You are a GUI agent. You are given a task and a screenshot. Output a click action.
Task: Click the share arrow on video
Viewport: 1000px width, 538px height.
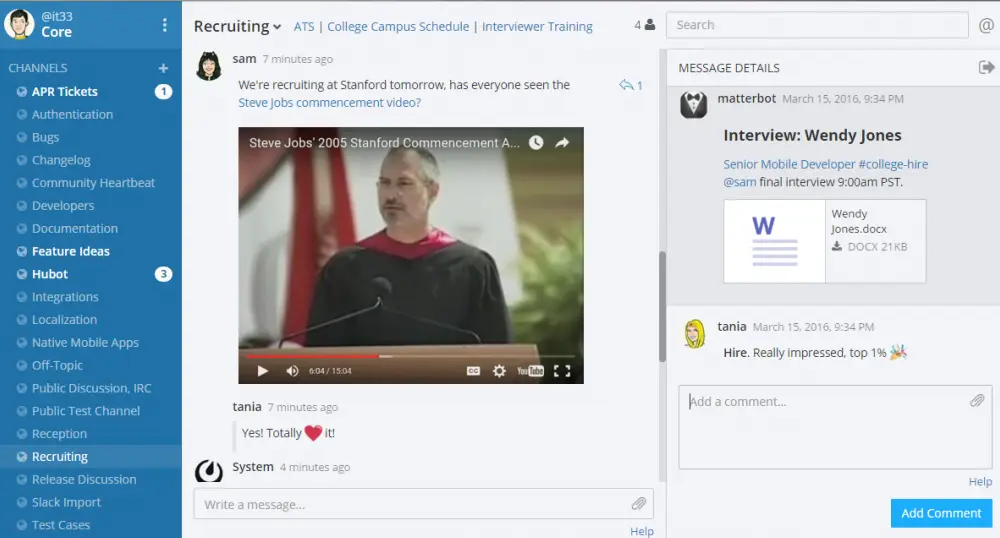[562, 143]
